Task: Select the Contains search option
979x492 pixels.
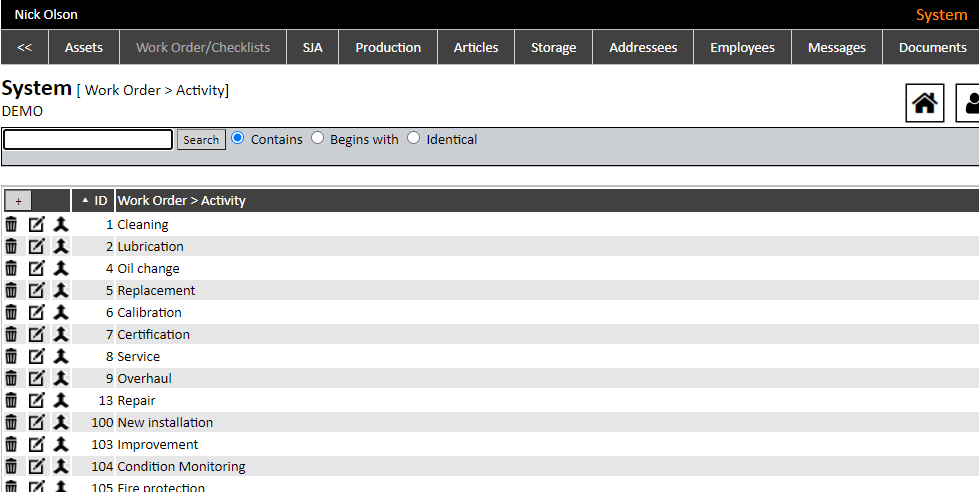Action: [238, 139]
